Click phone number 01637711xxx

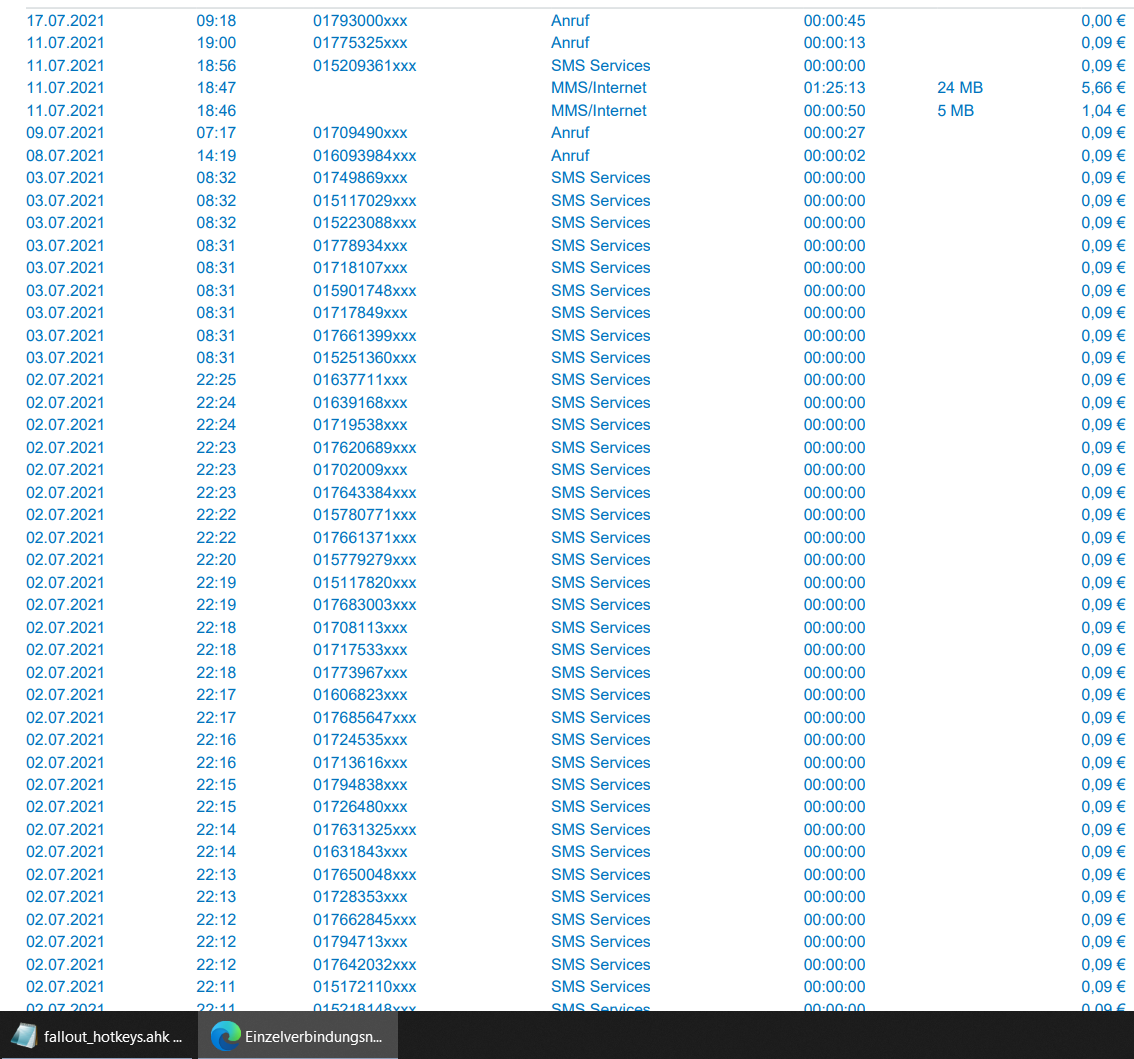[x=360, y=379]
